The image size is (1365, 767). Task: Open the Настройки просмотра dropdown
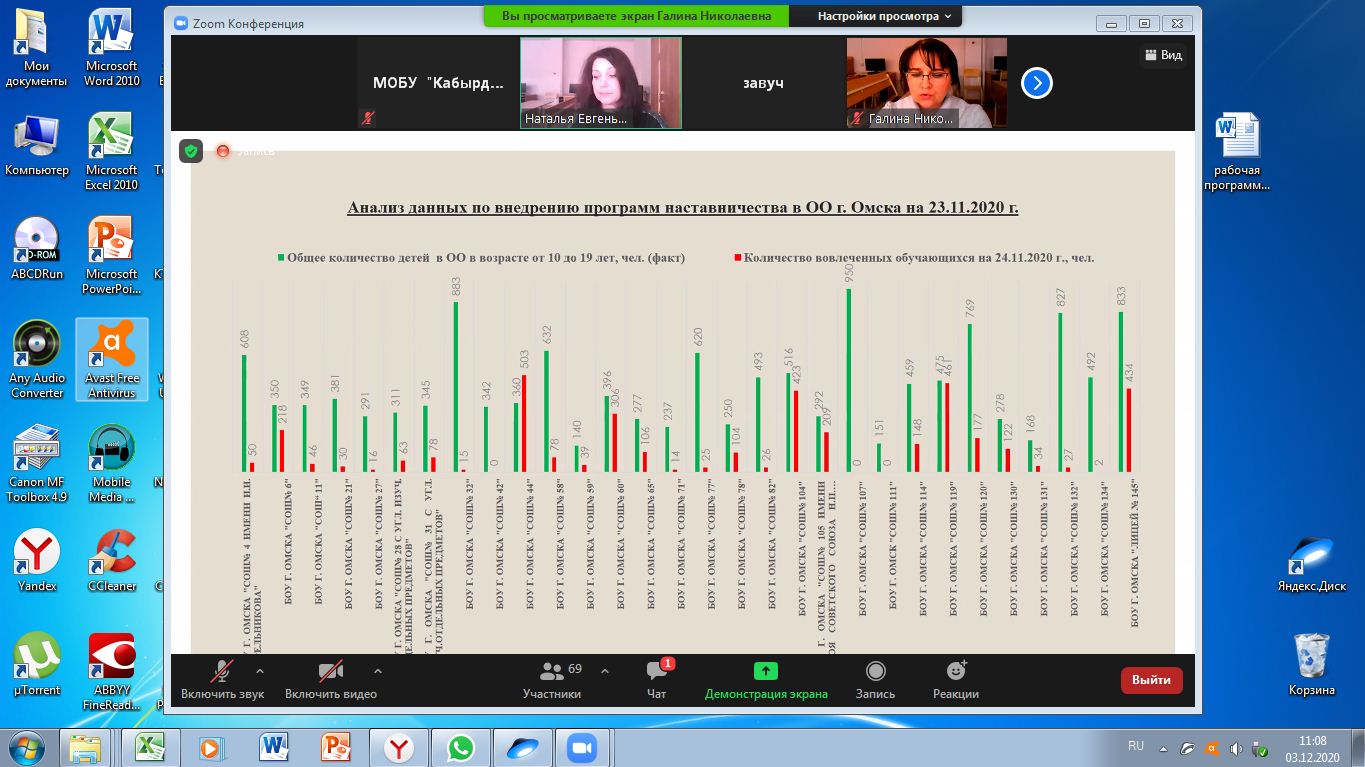tap(883, 16)
